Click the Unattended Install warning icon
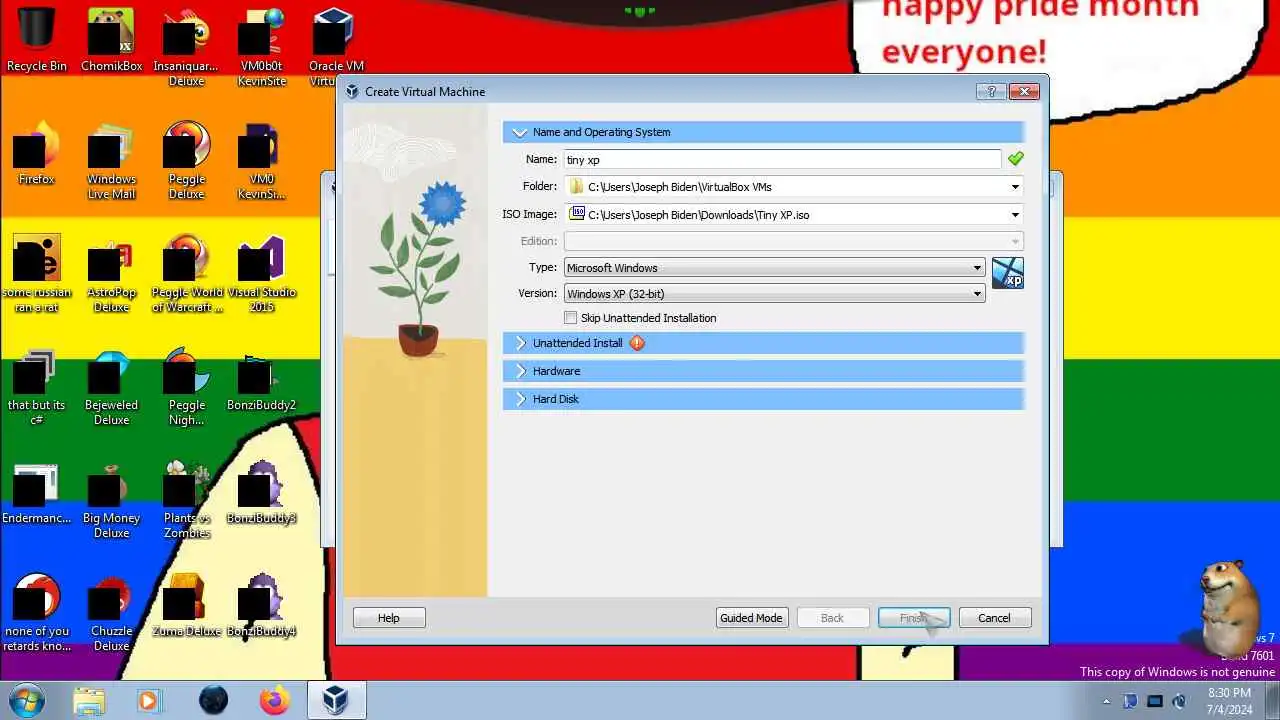 [x=637, y=343]
